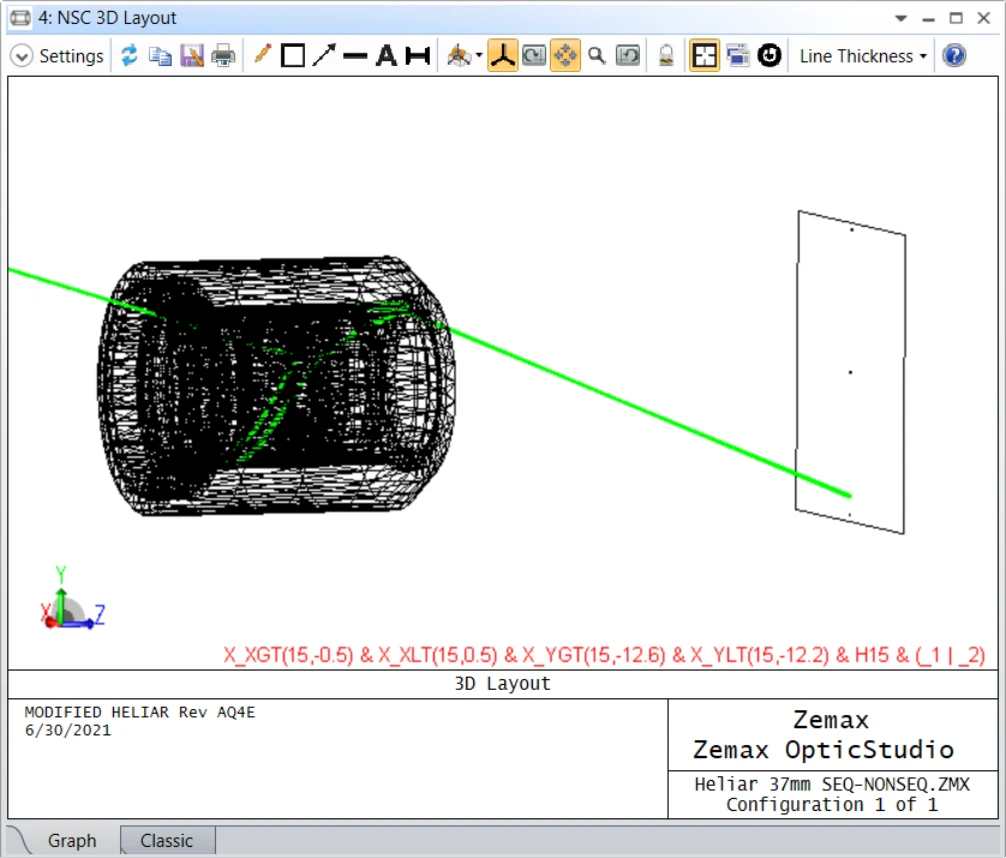Toggle the axis triad rotate tool

(502, 56)
